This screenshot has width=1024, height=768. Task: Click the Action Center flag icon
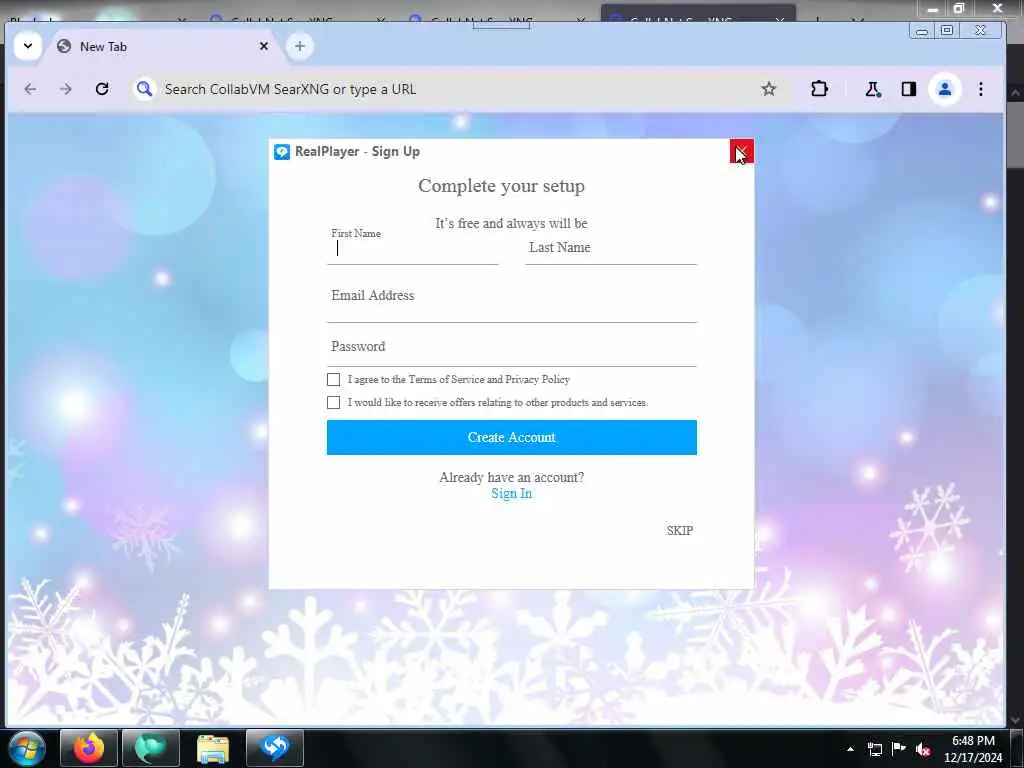(899, 748)
